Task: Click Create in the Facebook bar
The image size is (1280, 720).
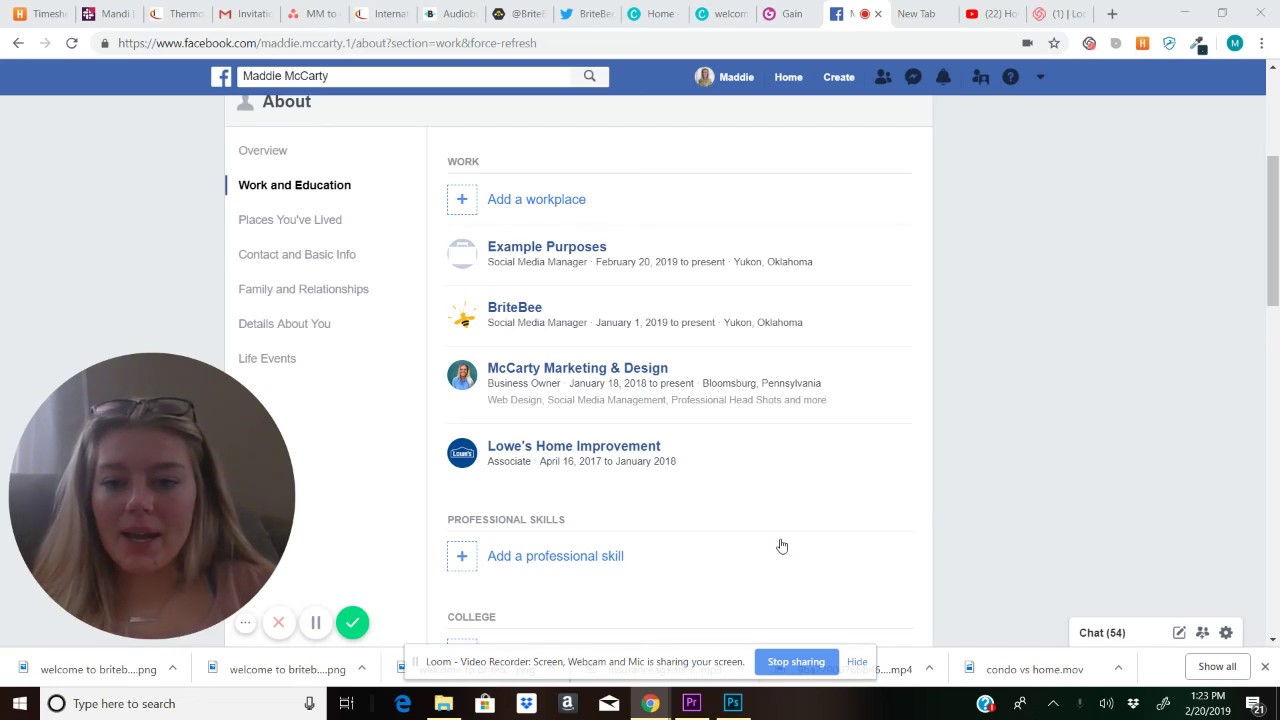Action: tap(839, 77)
